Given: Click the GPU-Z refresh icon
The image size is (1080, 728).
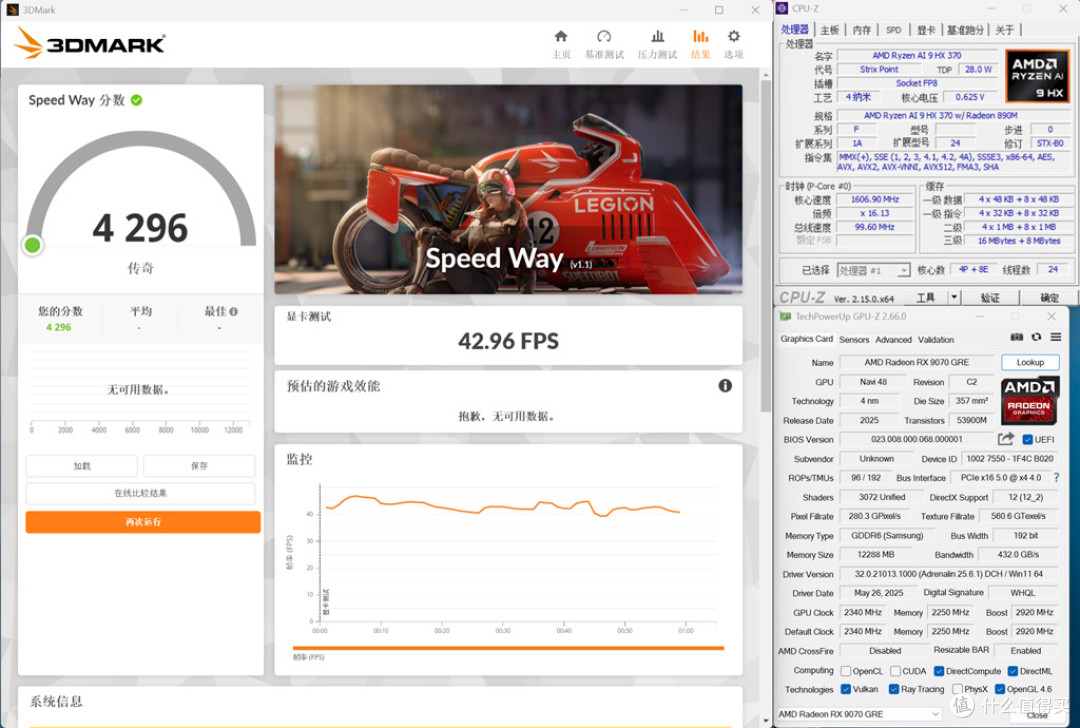Looking at the screenshot, I should coord(1036,337).
